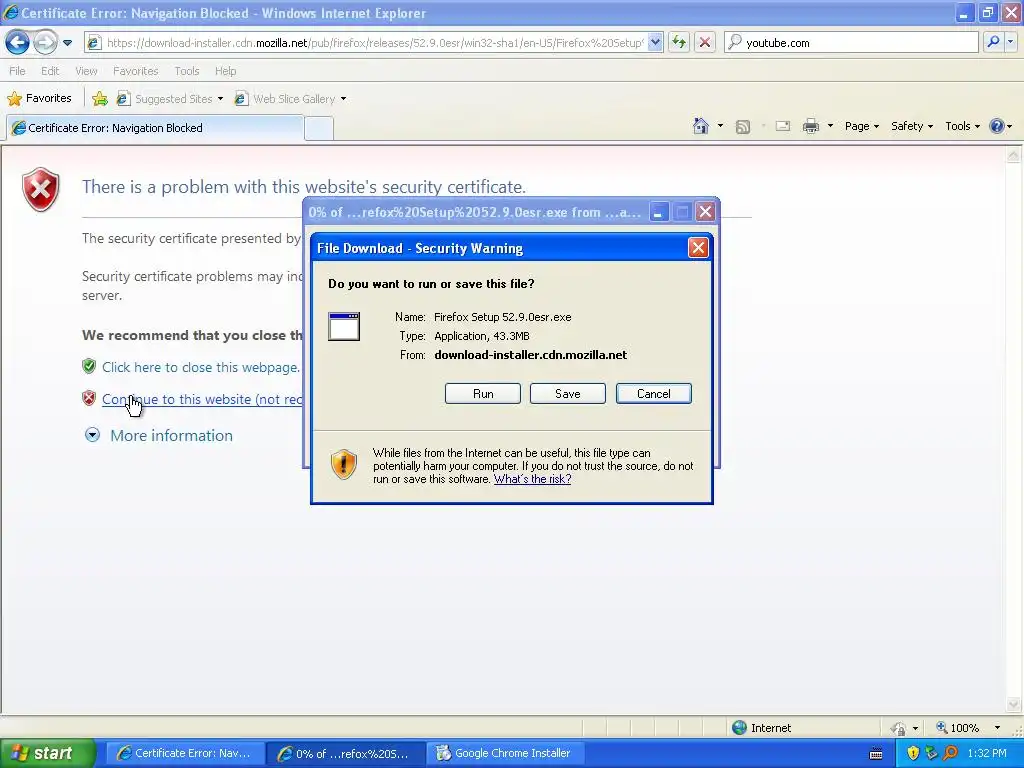Switch to Certificate Error taskbar item
1024x768 pixels.
[184, 753]
